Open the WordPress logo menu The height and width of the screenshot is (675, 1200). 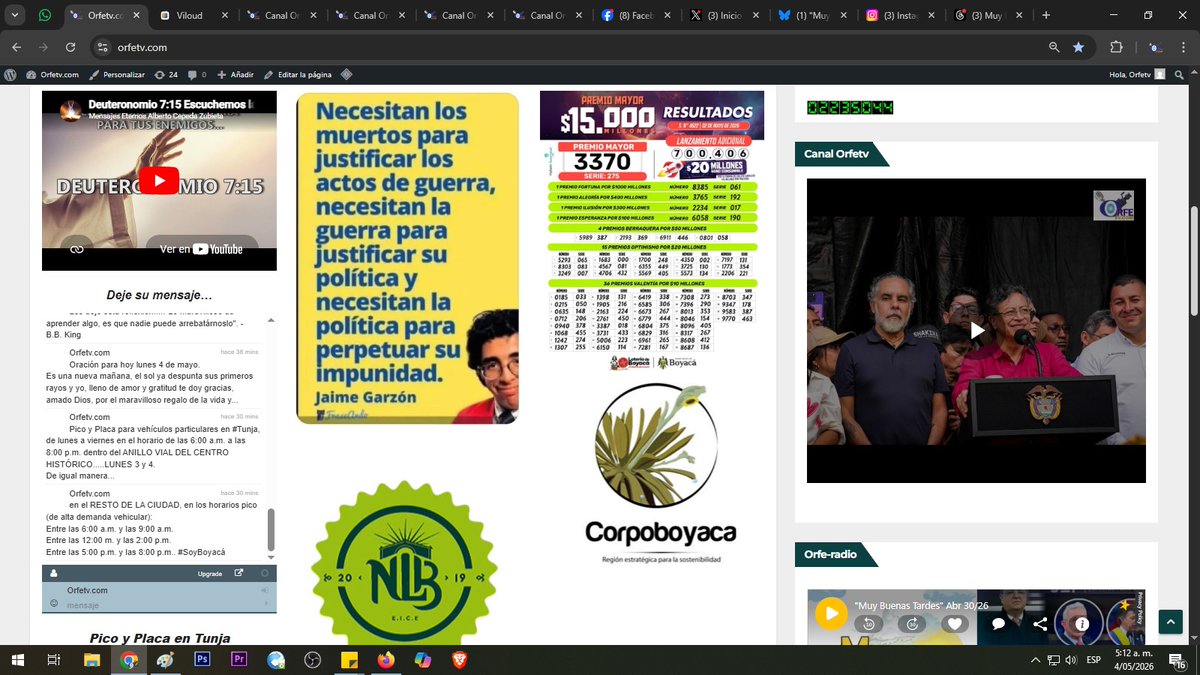(11, 74)
